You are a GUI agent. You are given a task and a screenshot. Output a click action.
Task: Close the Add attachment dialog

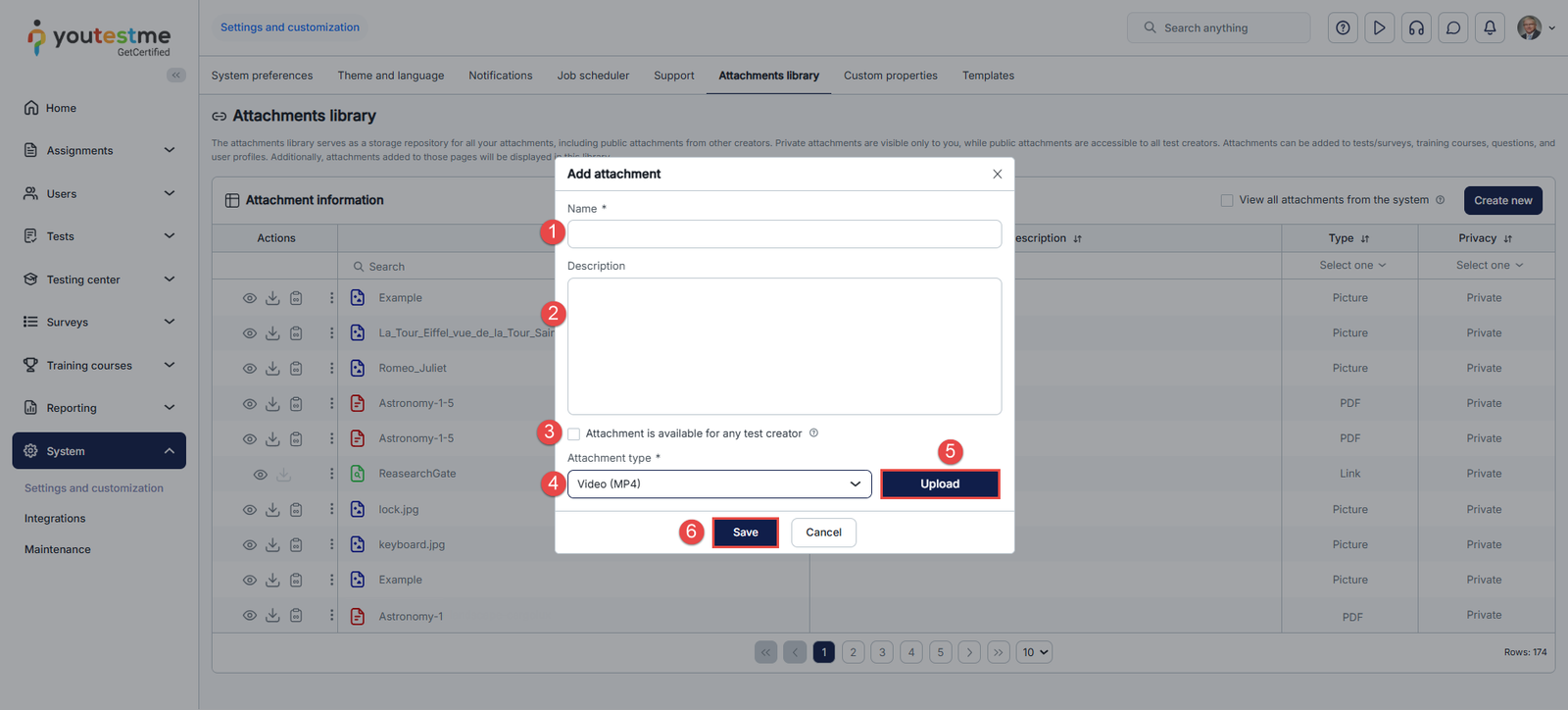click(x=997, y=175)
